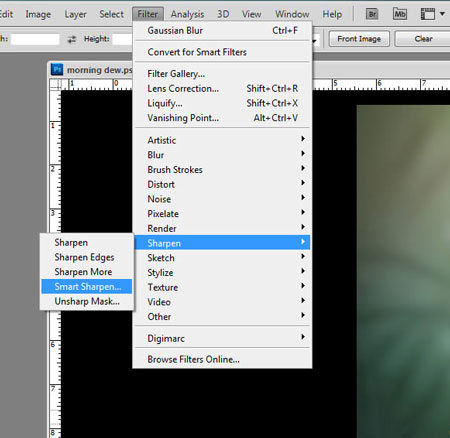Apply Sharpen Edges filter
The image size is (450, 438).
87,257
